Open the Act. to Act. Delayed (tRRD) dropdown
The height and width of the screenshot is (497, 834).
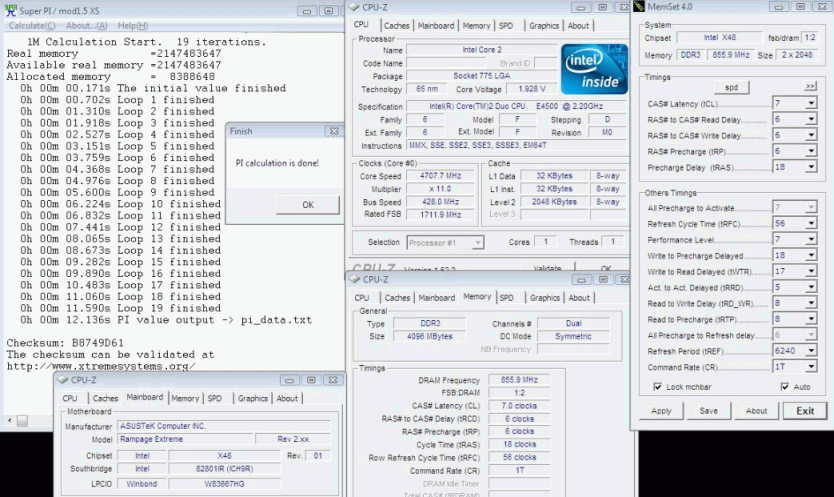[x=811, y=287]
